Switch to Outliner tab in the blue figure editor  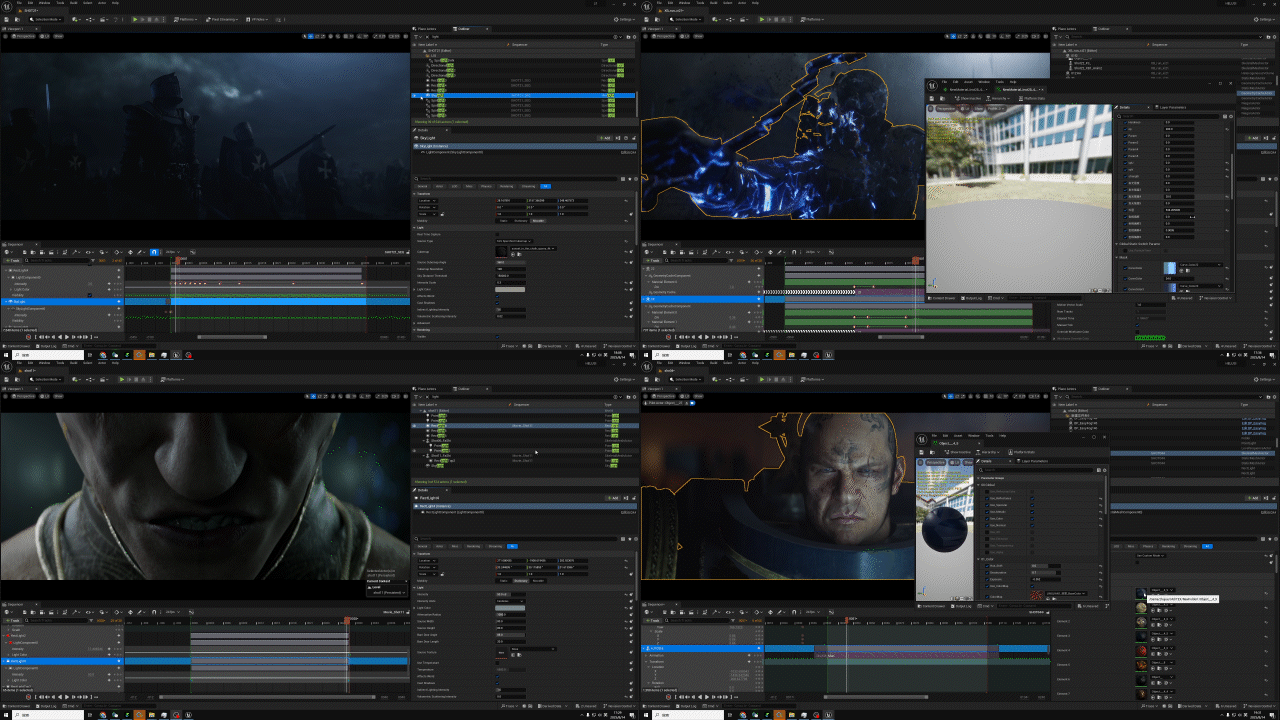[1102, 28]
